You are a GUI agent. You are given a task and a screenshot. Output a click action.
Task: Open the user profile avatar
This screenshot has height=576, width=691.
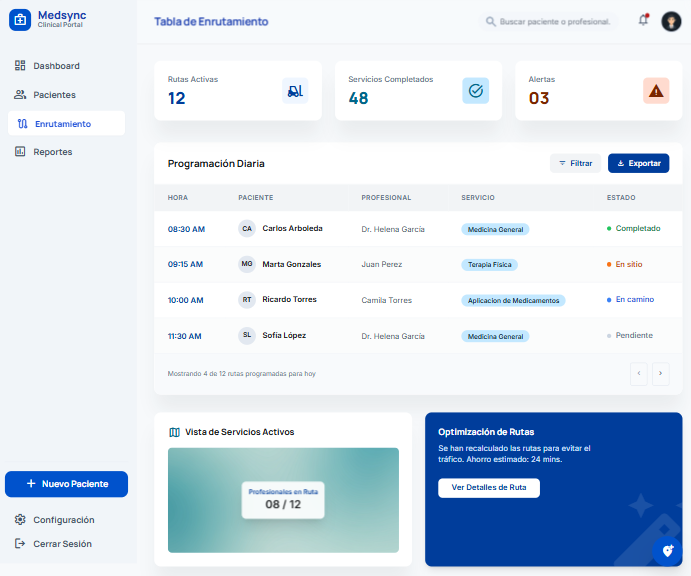pyautogui.click(x=671, y=21)
